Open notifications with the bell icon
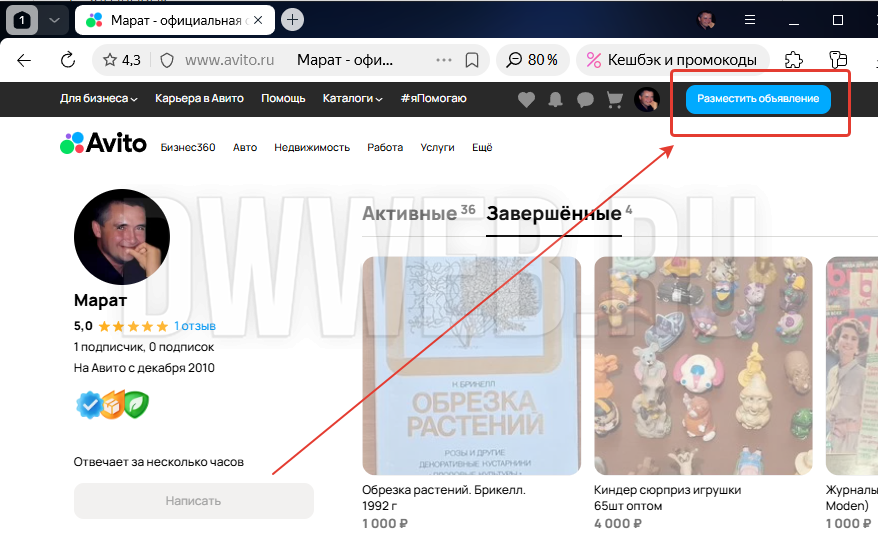Image resolution: width=878 pixels, height=533 pixels. click(x=556, y=99)
